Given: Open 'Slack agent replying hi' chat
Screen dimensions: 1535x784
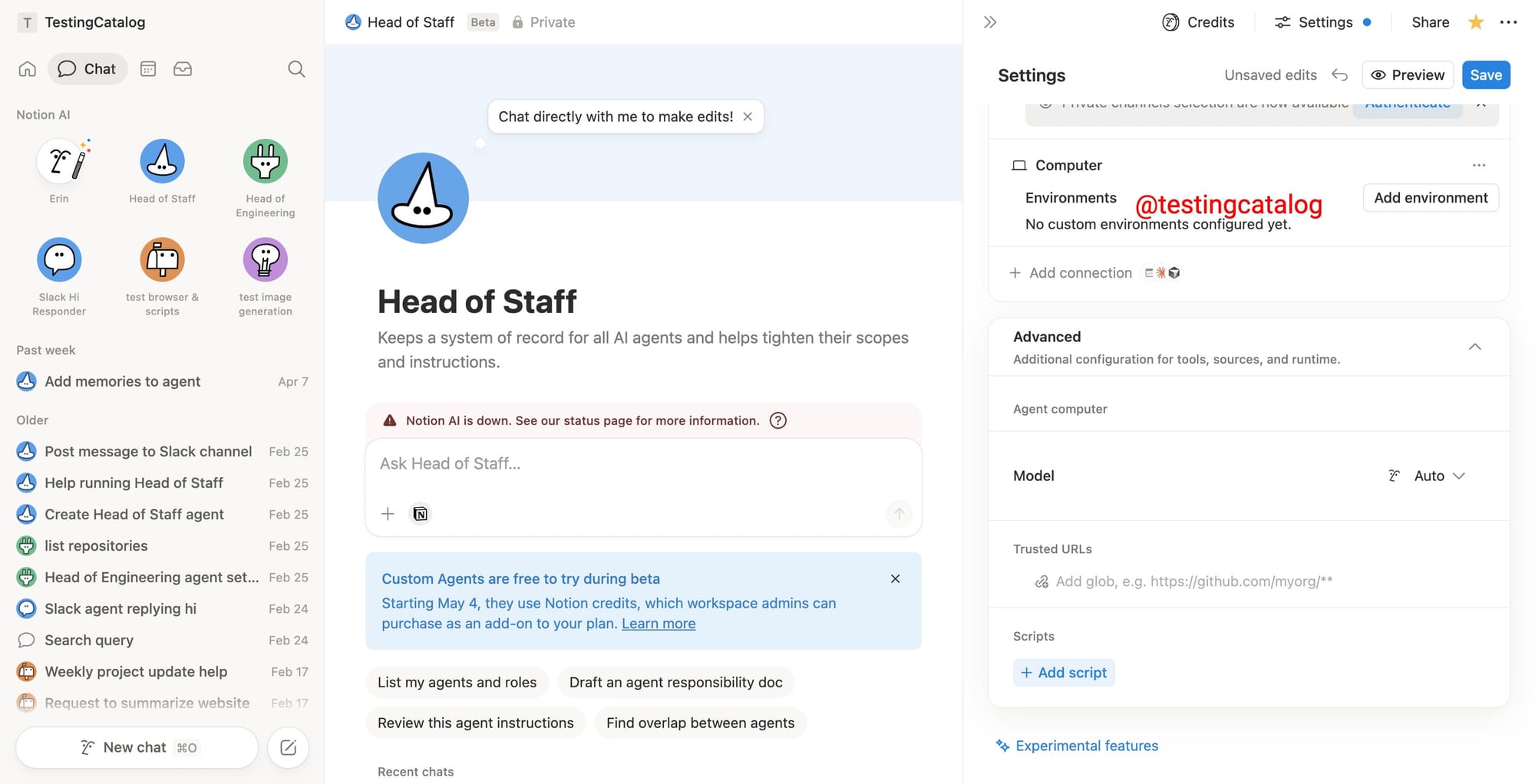Looking at the screenshot, I should (162, 609).
